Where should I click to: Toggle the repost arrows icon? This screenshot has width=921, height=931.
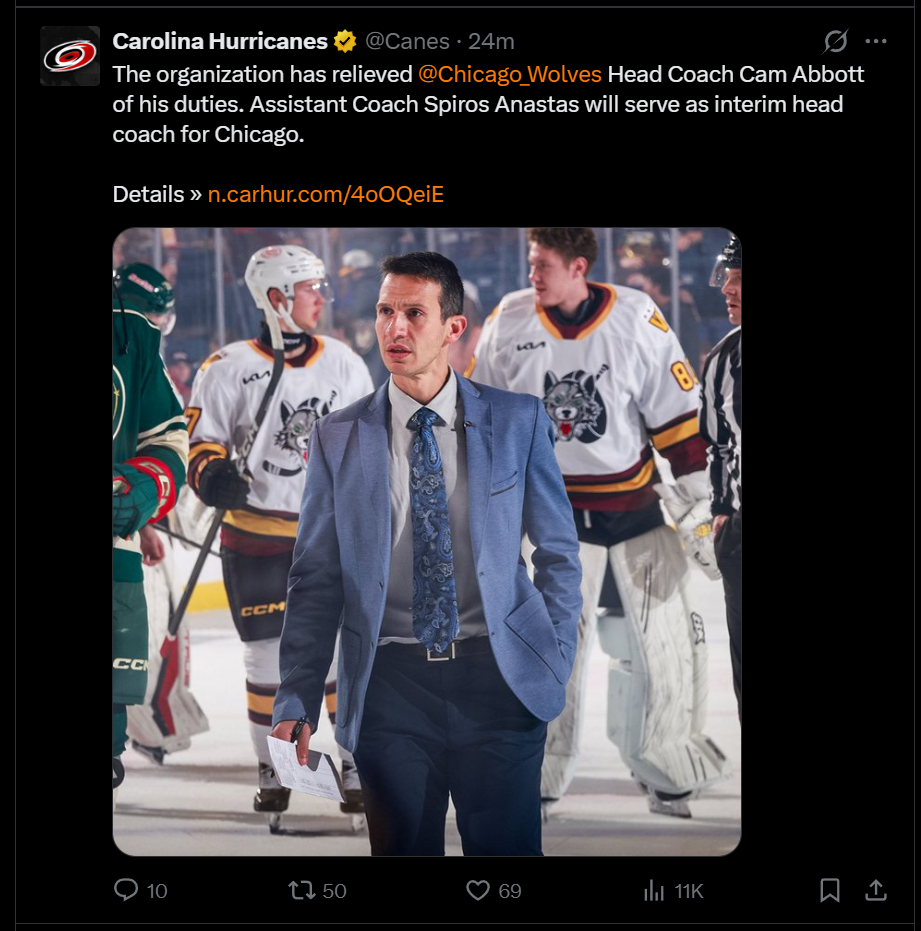tap(301, 890)
